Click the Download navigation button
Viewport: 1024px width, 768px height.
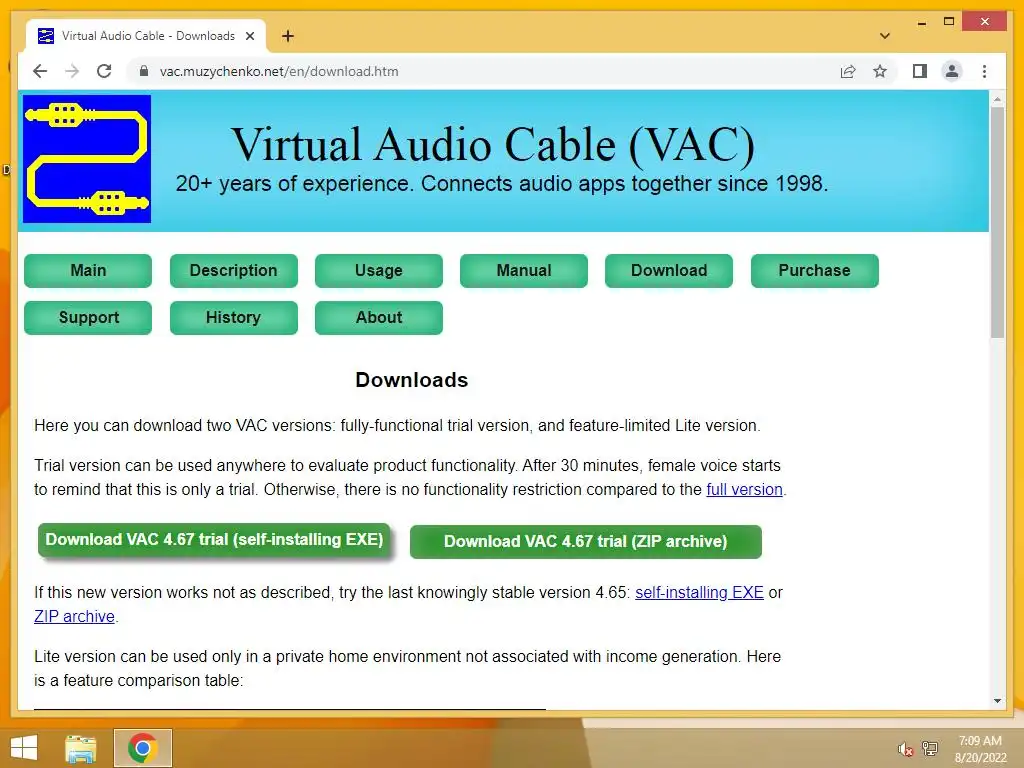(x=669, y=270)
